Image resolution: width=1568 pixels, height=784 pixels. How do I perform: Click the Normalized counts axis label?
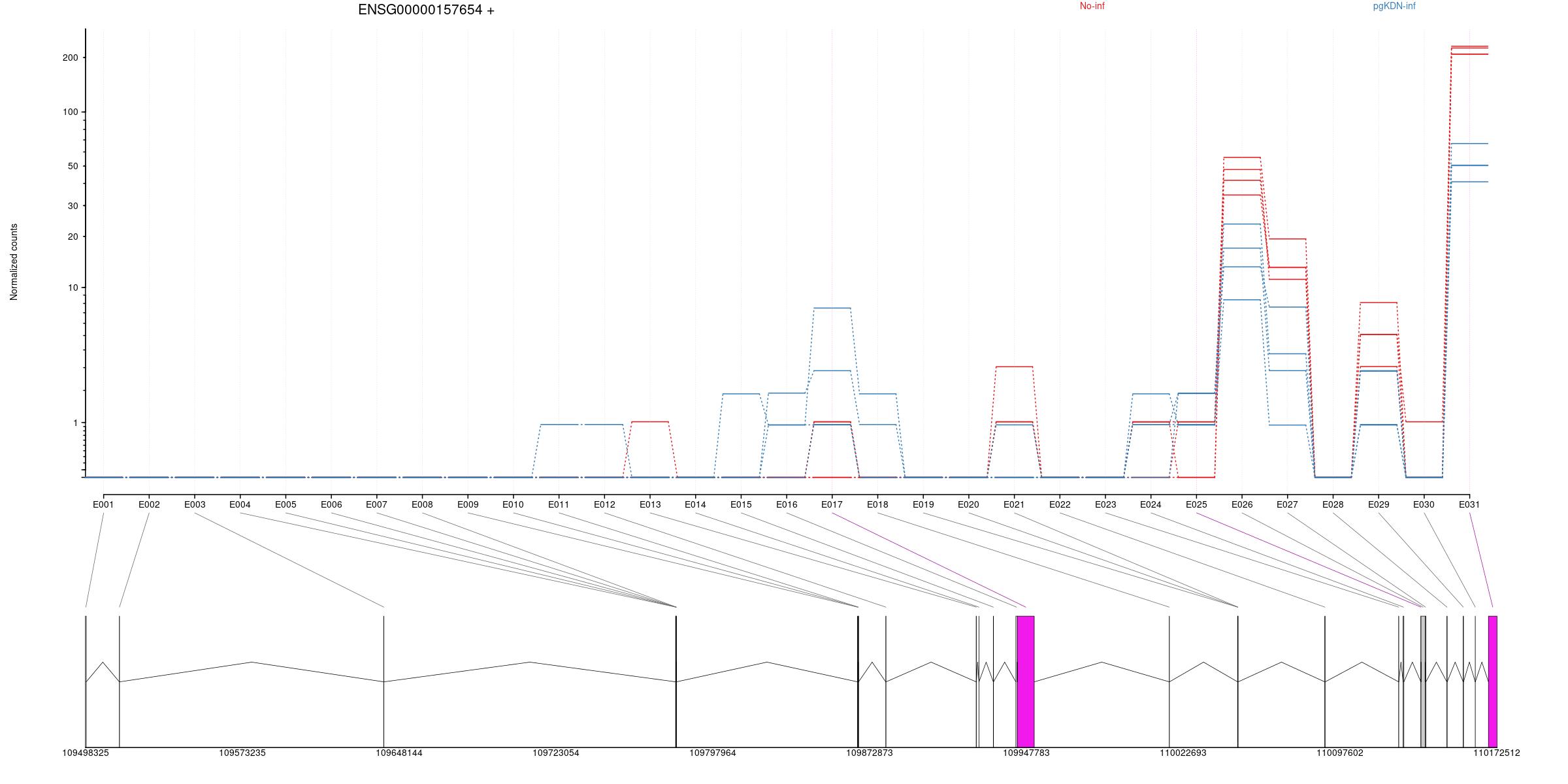pyautogui.click(x=14, y=262)
